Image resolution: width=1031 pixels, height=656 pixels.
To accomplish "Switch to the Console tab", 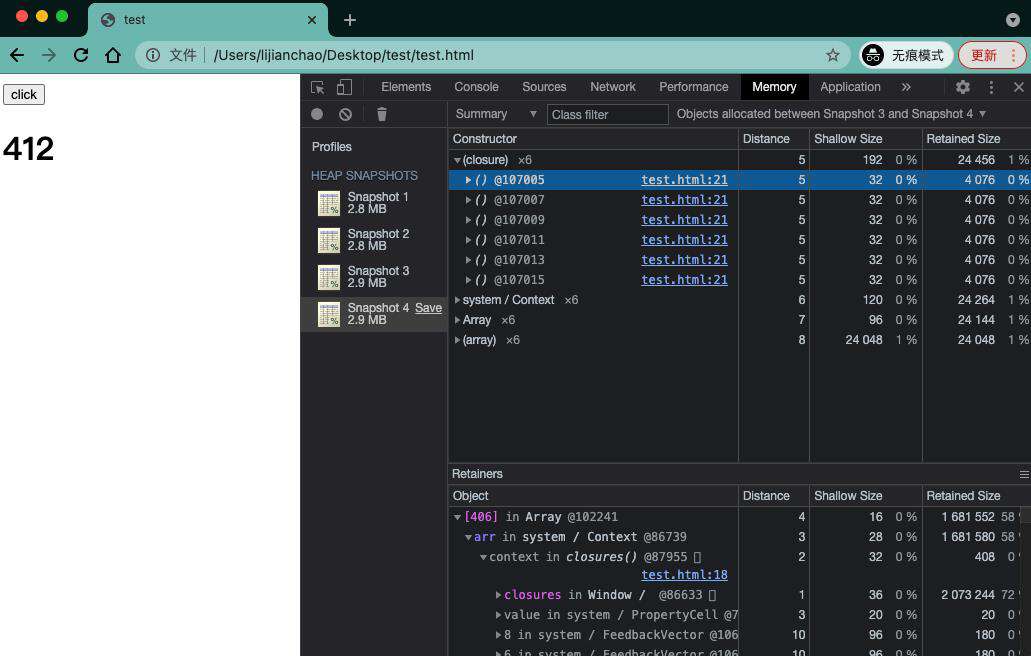I will click(476, 87).
